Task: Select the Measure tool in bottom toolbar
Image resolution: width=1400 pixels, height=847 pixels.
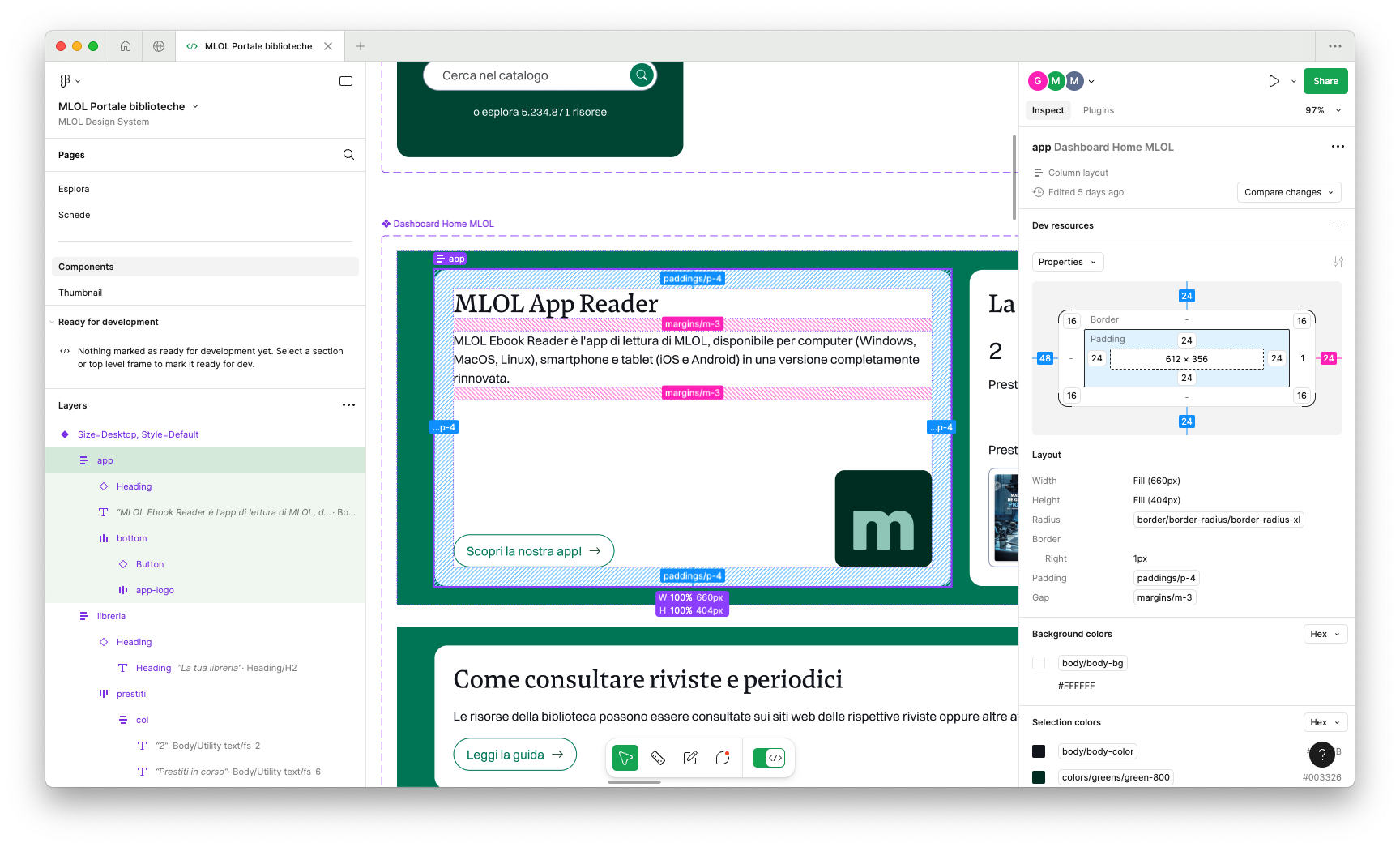Action: click(x=658, y=758)
